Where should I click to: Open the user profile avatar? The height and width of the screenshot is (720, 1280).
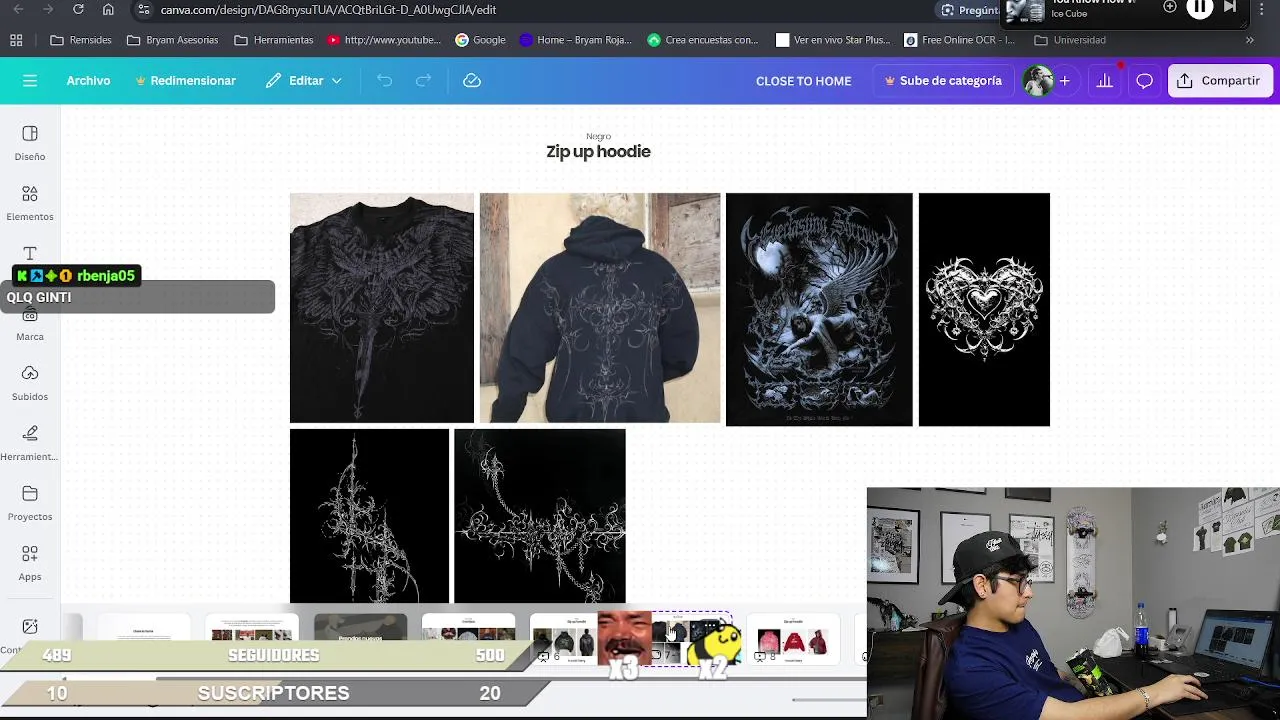coord(1038,81)
